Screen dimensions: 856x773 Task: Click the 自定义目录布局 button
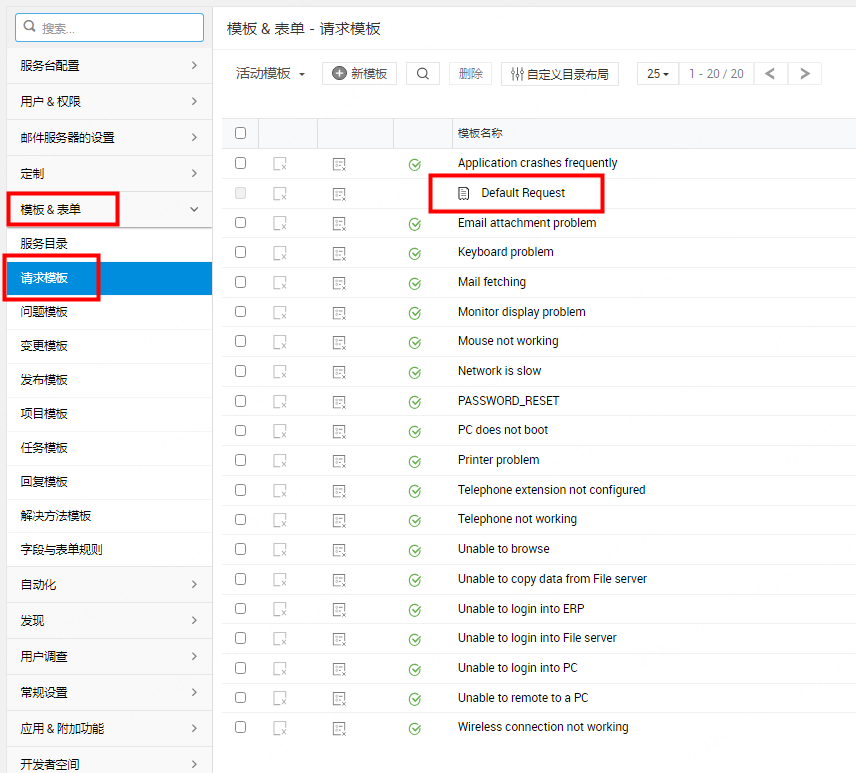tap(560, 74)
